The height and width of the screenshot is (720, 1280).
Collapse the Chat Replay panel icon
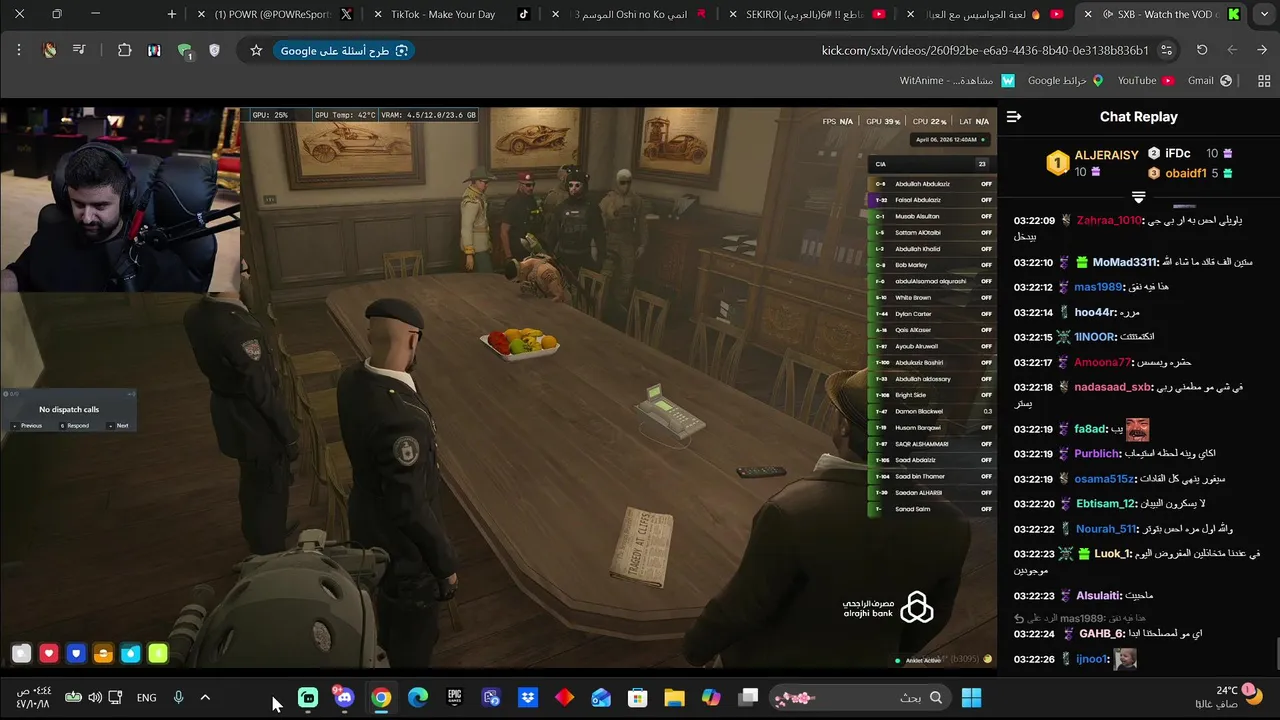point(1014,117)
